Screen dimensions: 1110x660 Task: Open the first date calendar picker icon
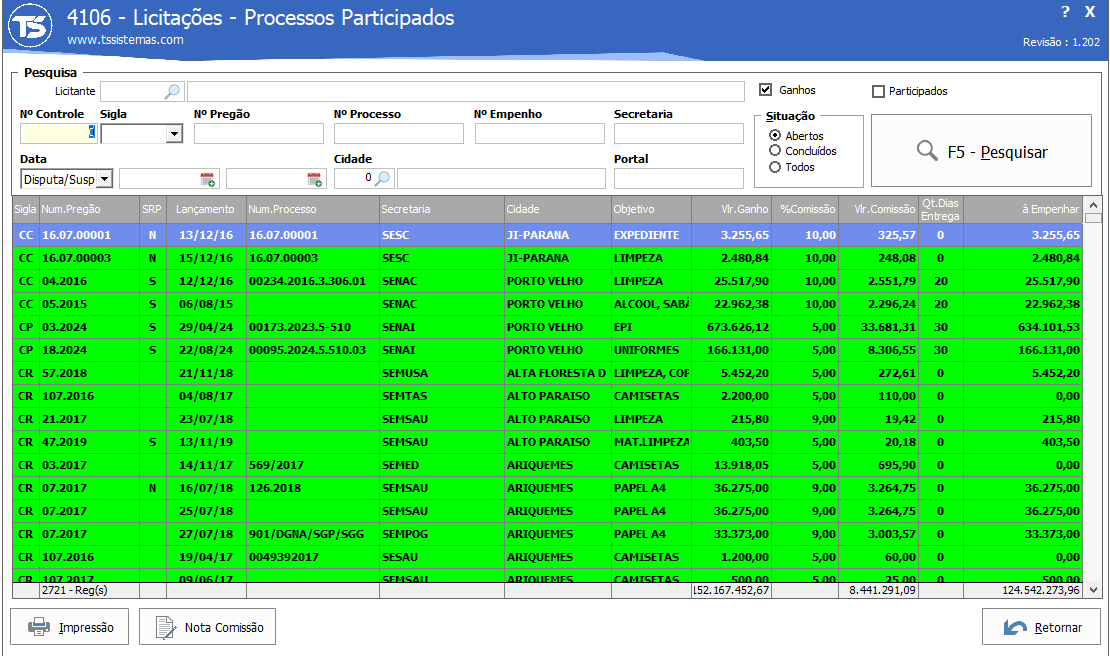coord(207,180)
